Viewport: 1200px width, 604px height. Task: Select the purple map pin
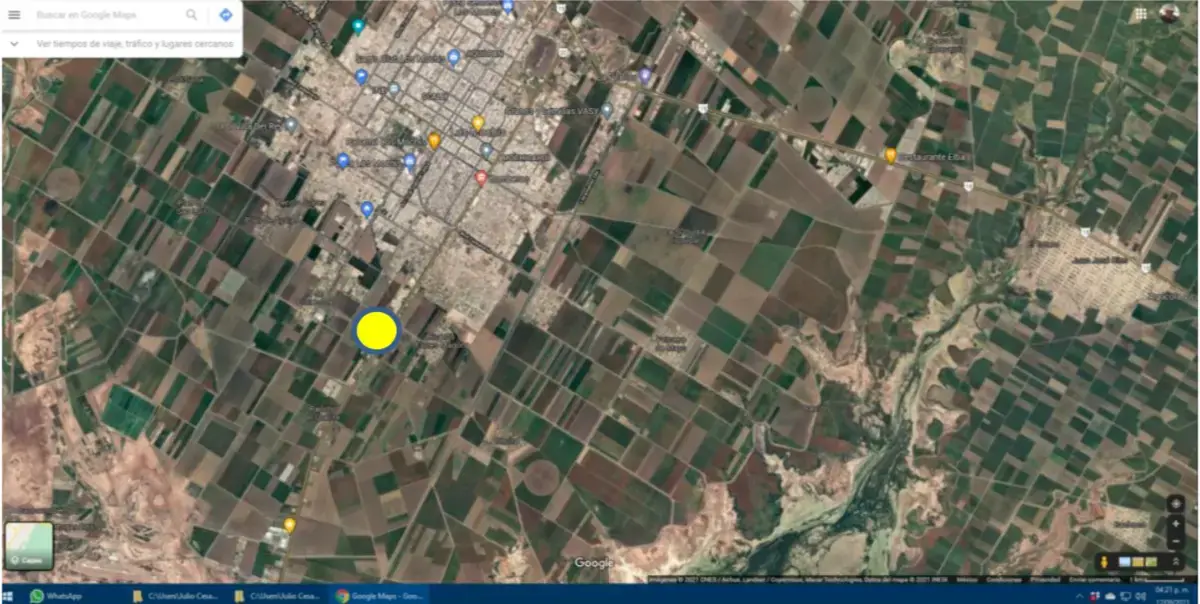[645, 75]
